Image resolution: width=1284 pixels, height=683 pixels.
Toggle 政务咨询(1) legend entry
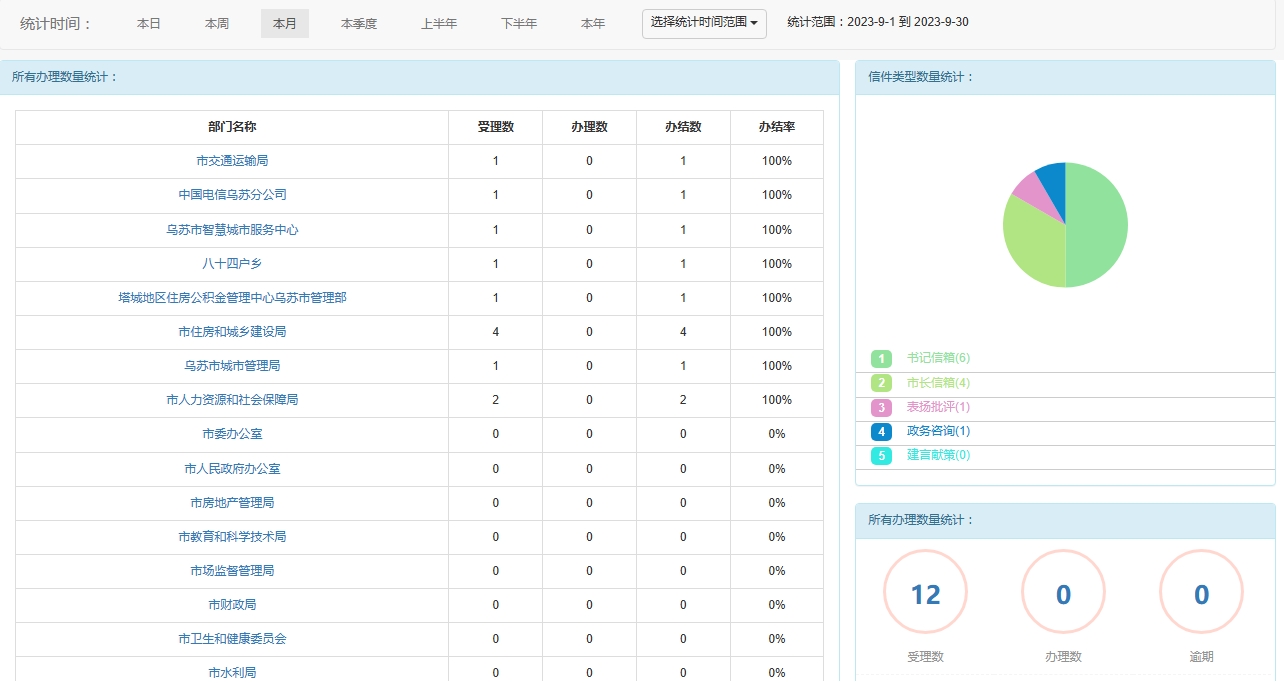click(938, 431)
